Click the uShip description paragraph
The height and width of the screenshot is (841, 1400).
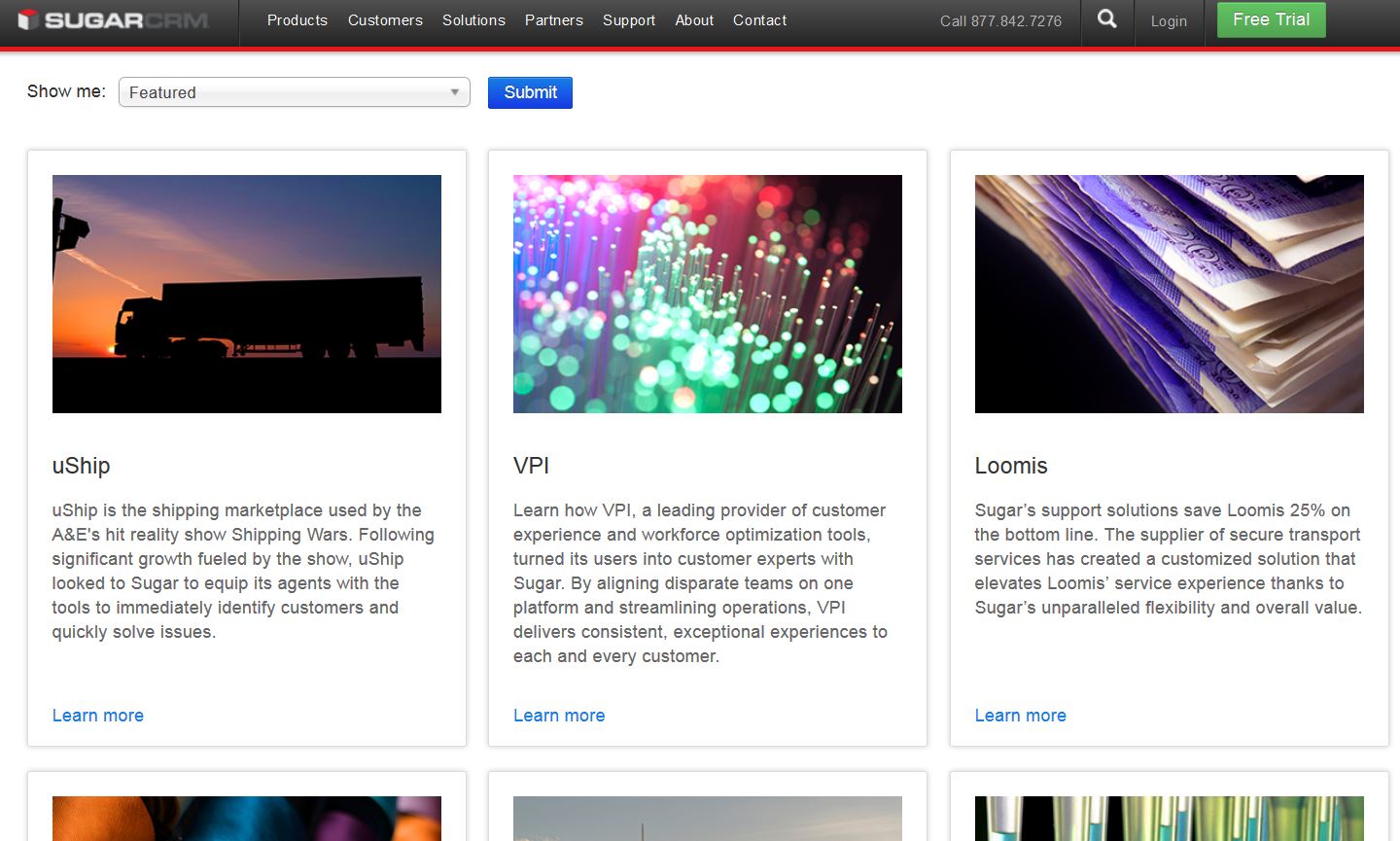click(243, 571)
